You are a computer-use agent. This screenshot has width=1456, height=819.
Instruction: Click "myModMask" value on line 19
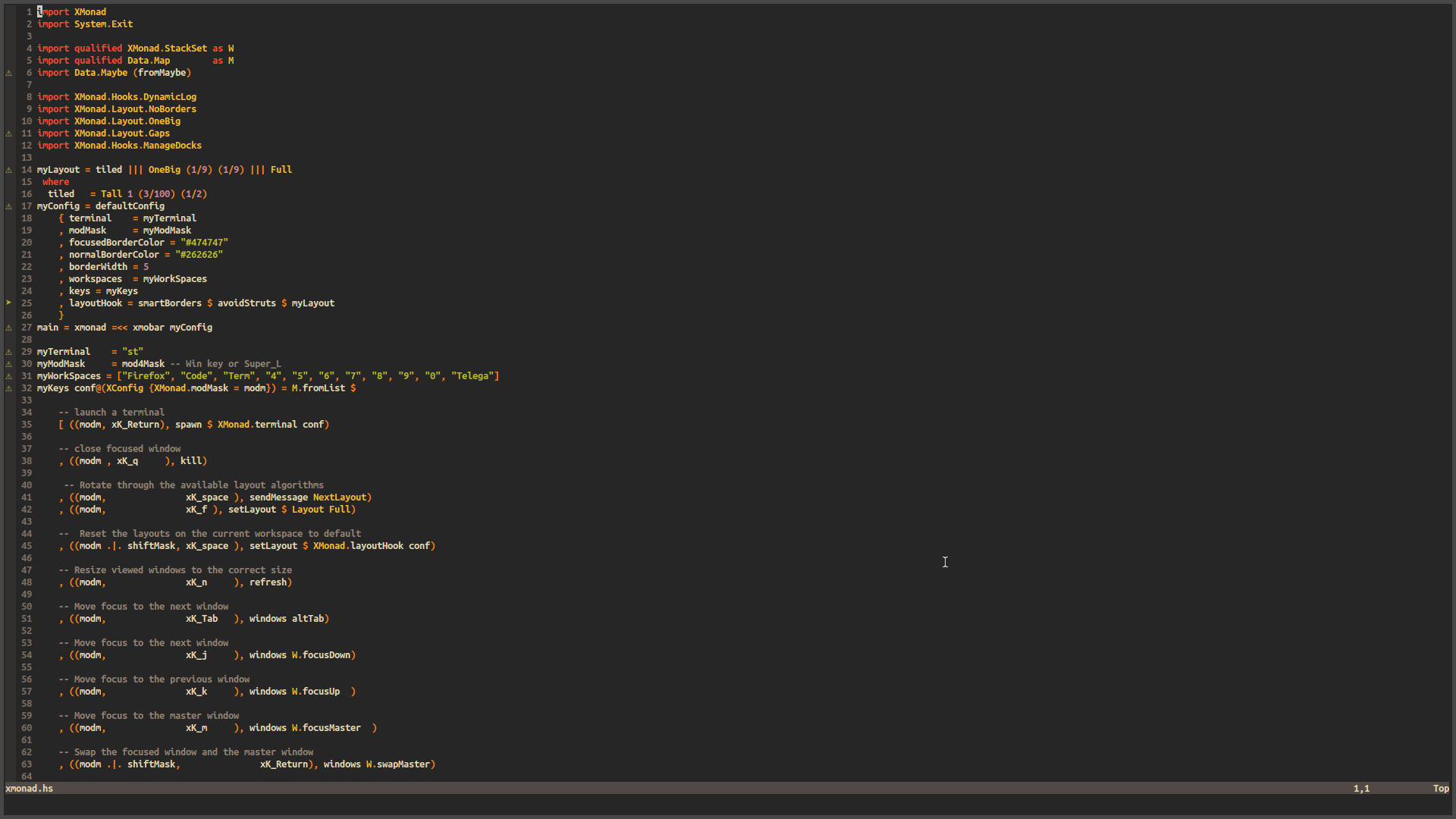[168, 231]
